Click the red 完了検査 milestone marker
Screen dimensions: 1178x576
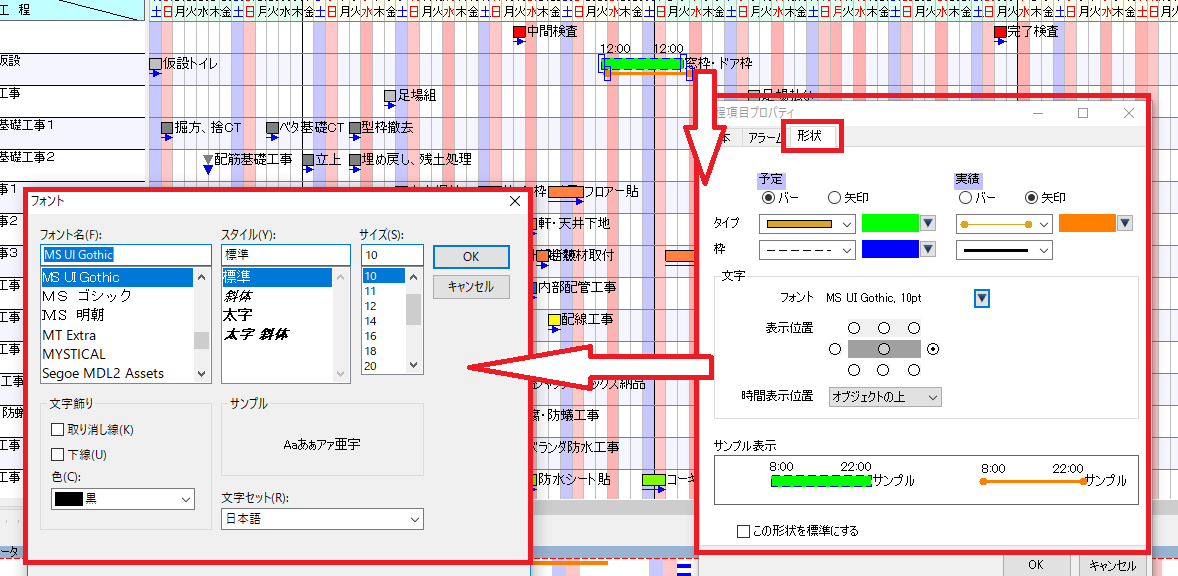[1000, 32]
